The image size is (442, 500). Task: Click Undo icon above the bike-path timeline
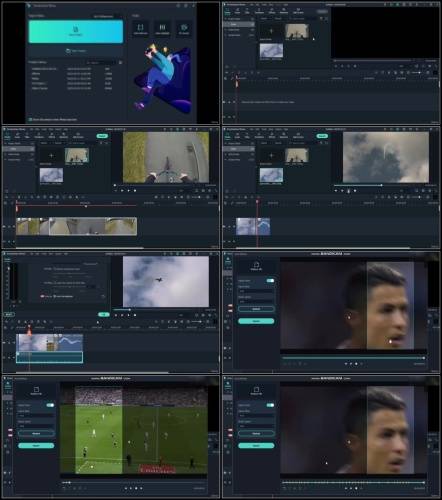pyautogui.click(x=6, y=197)
